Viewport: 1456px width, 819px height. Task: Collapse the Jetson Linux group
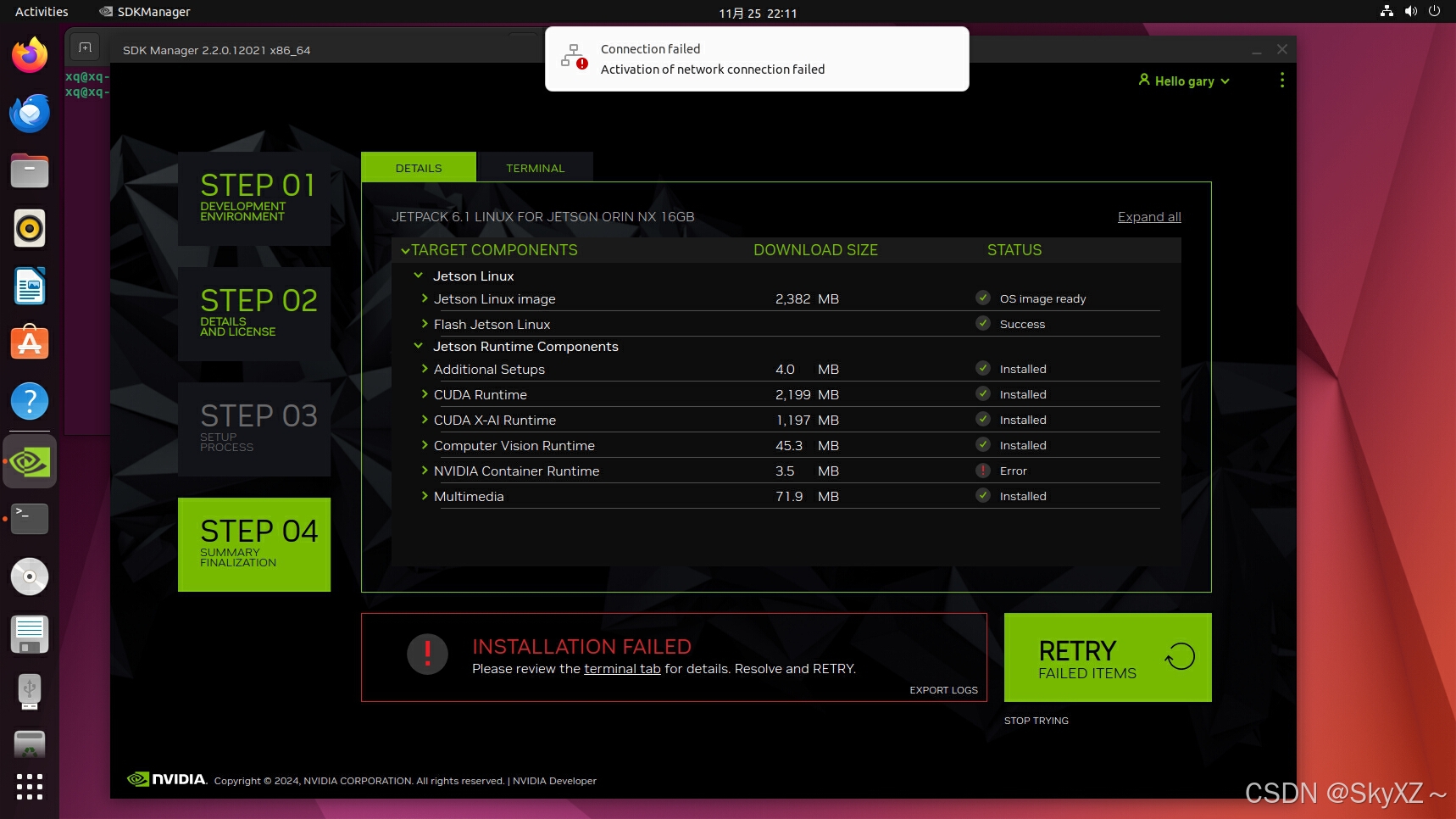coord(418,276)
